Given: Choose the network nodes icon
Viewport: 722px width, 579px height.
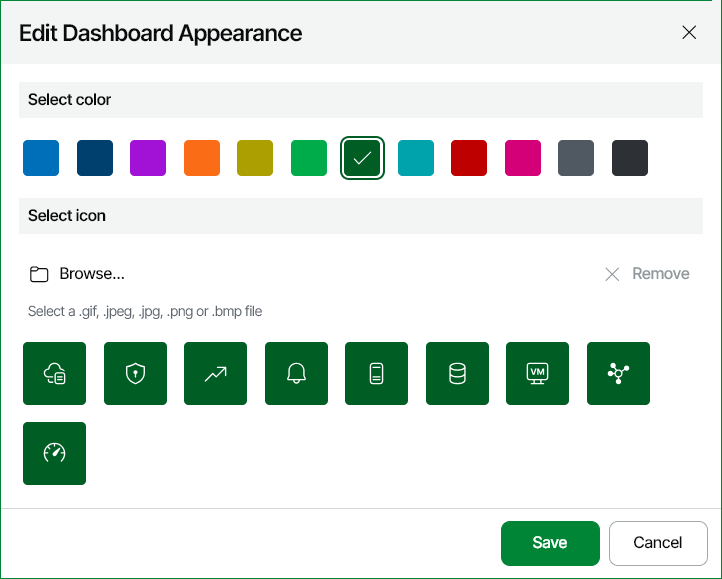Looking at the screenshot, I should point(618,373).
